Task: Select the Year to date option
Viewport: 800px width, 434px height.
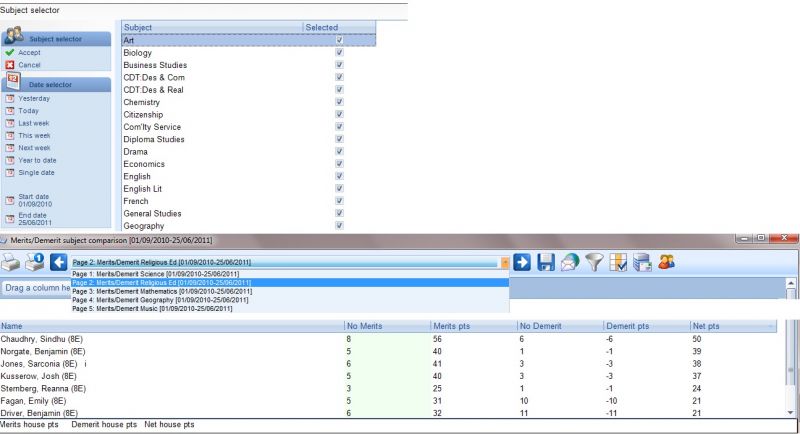Action: coord(37,160)
